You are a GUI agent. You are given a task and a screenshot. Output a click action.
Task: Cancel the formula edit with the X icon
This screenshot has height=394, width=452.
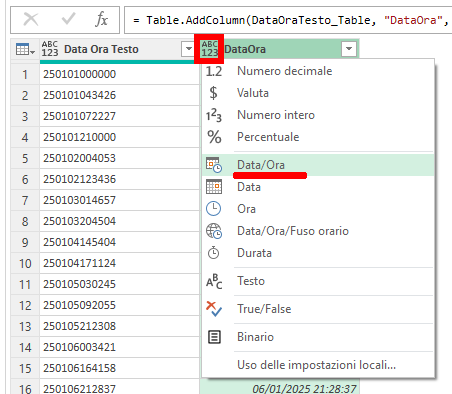click(x=31, y=19)
